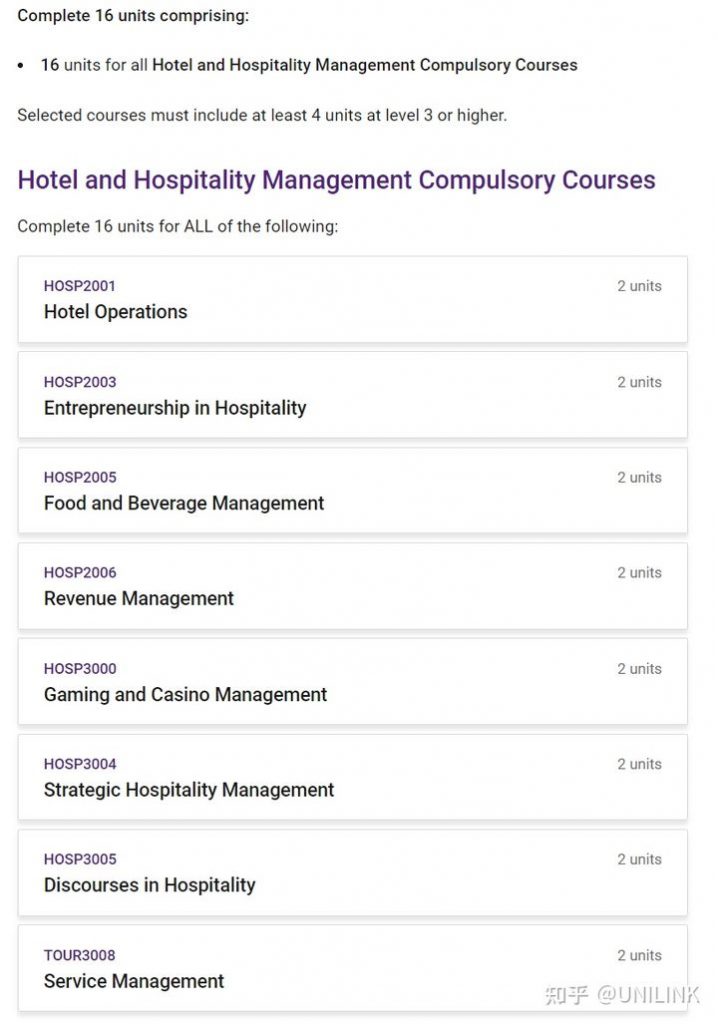Open the HOSP2003 course code link

tap(80, 382)
